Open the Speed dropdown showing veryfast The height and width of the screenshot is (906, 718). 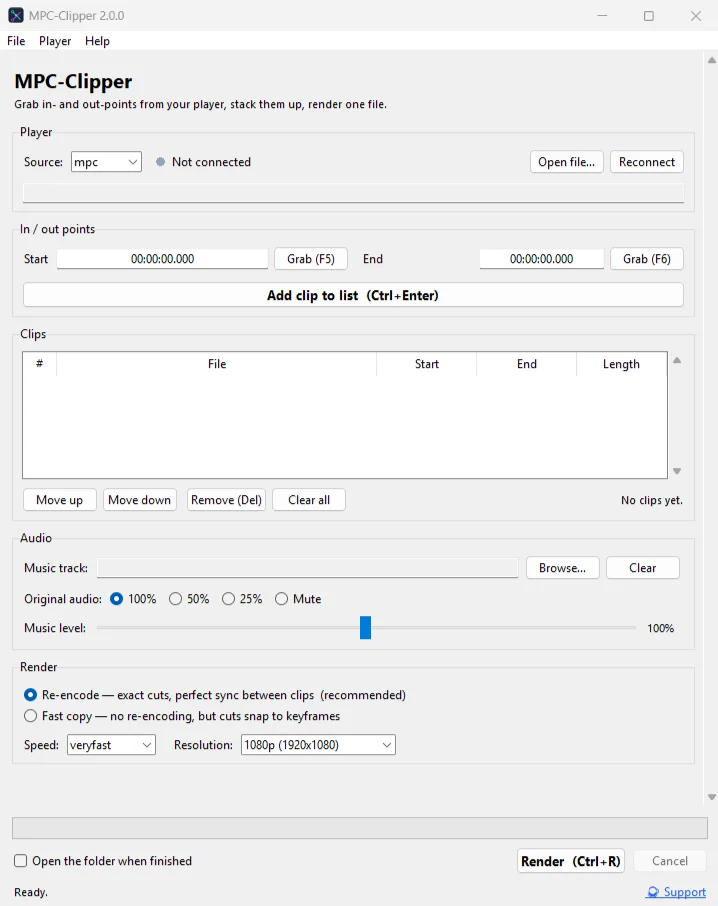(111, 745)
